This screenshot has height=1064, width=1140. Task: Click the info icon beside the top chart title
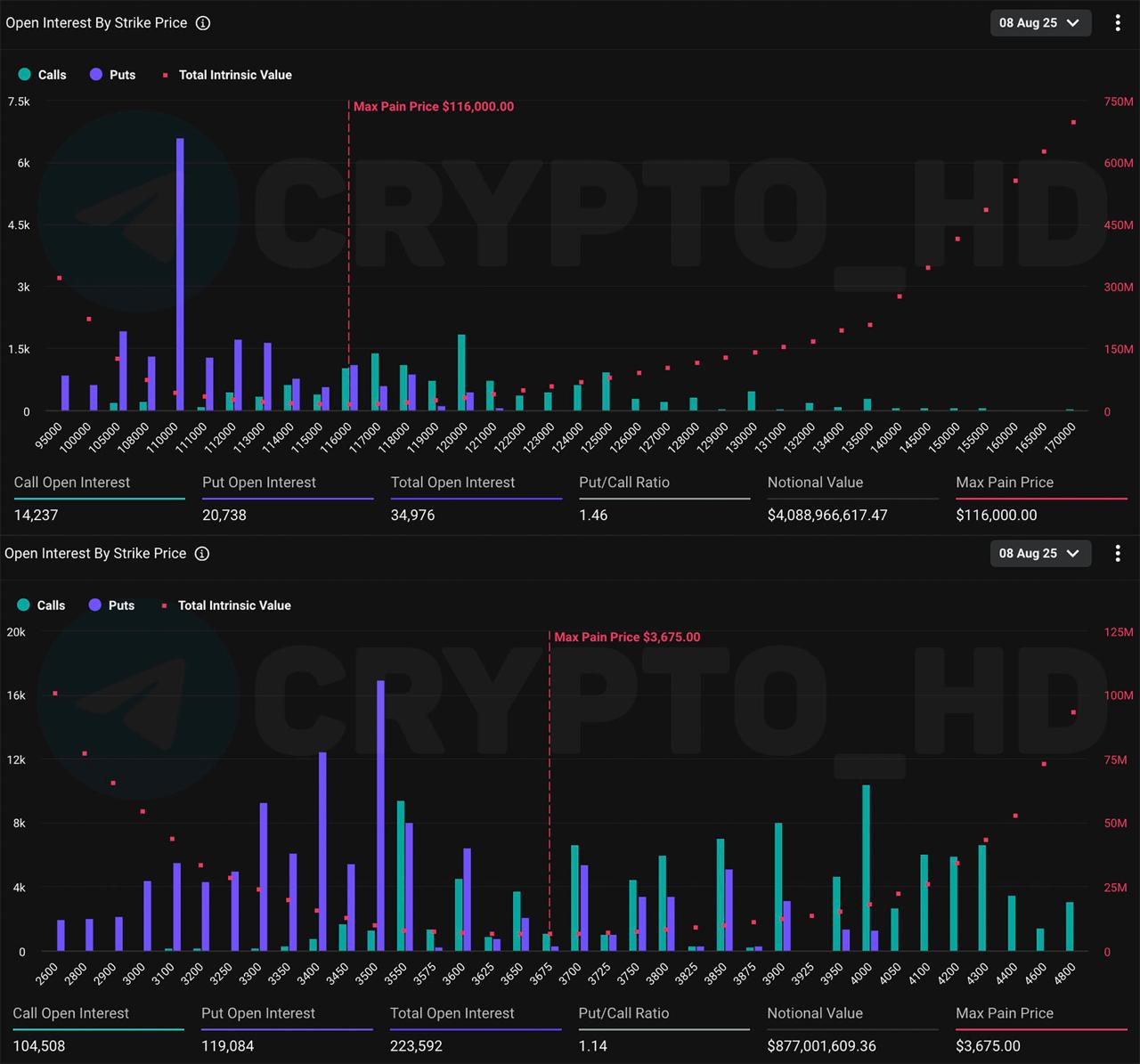(203, 23)
